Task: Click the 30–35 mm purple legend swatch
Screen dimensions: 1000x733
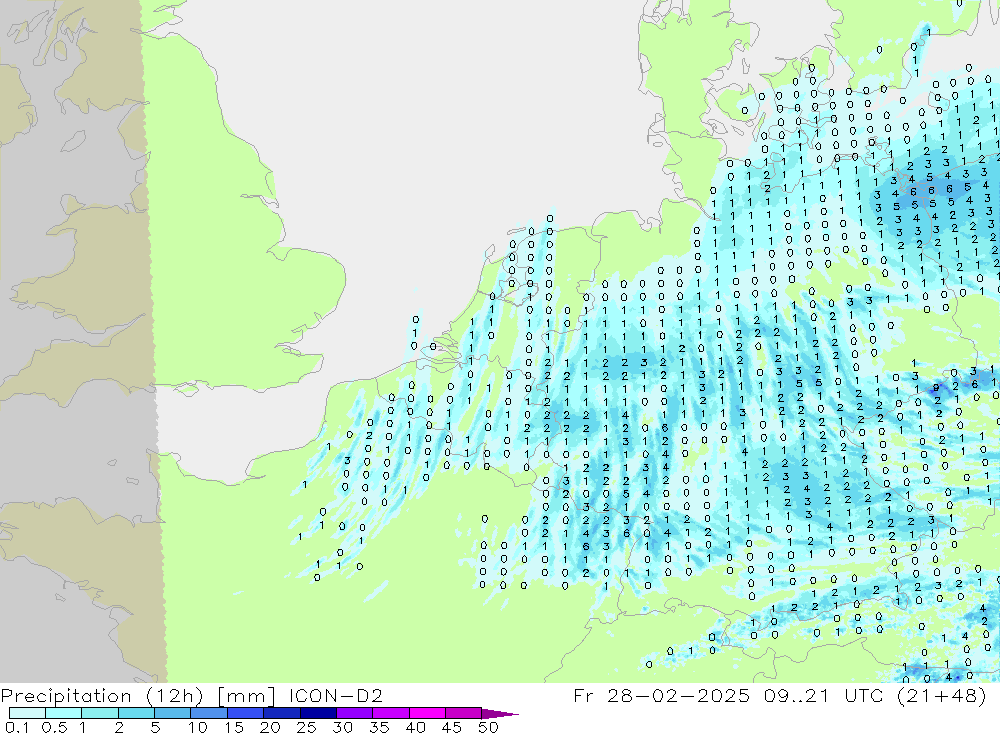Action: (x=355, y=713)
